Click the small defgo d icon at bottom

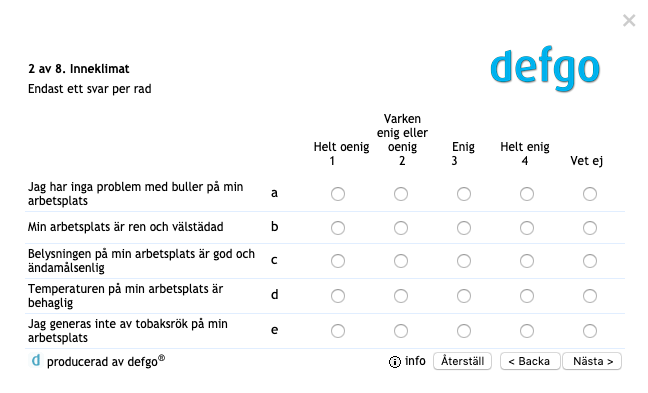36,361
